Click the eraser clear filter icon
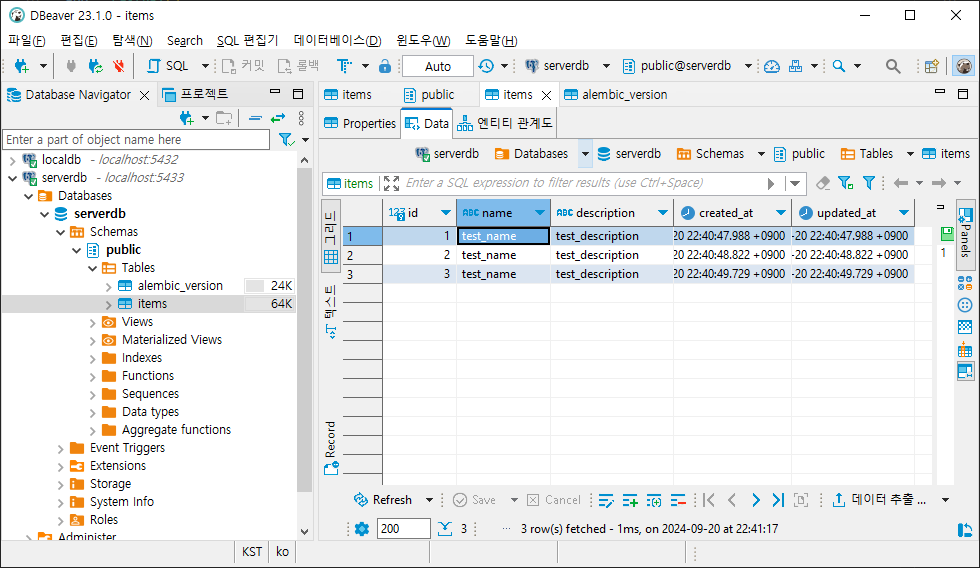Viewport: 980px width, 568px height. point(823,183)
